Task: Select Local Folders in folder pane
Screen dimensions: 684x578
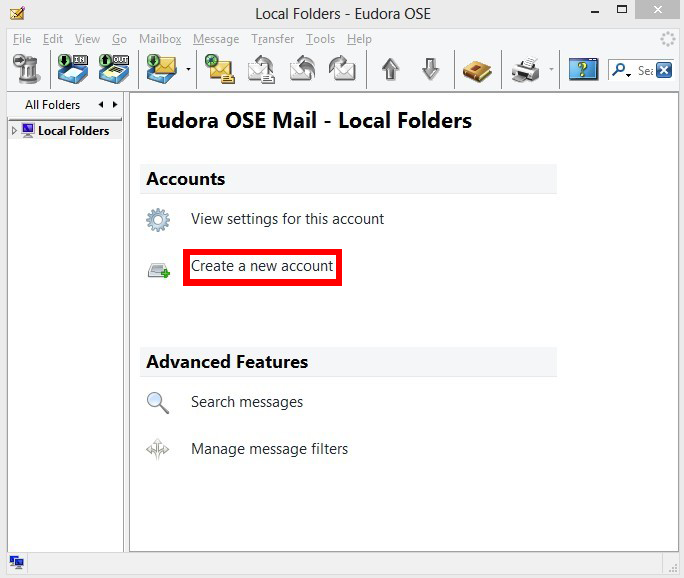Action: pos(74,130)
